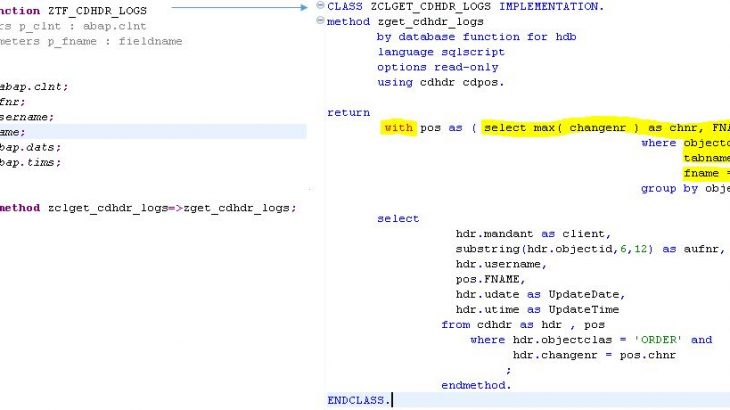Click the 'return' keyword
Screen dimensions: 730x410
tap(348, 113)
